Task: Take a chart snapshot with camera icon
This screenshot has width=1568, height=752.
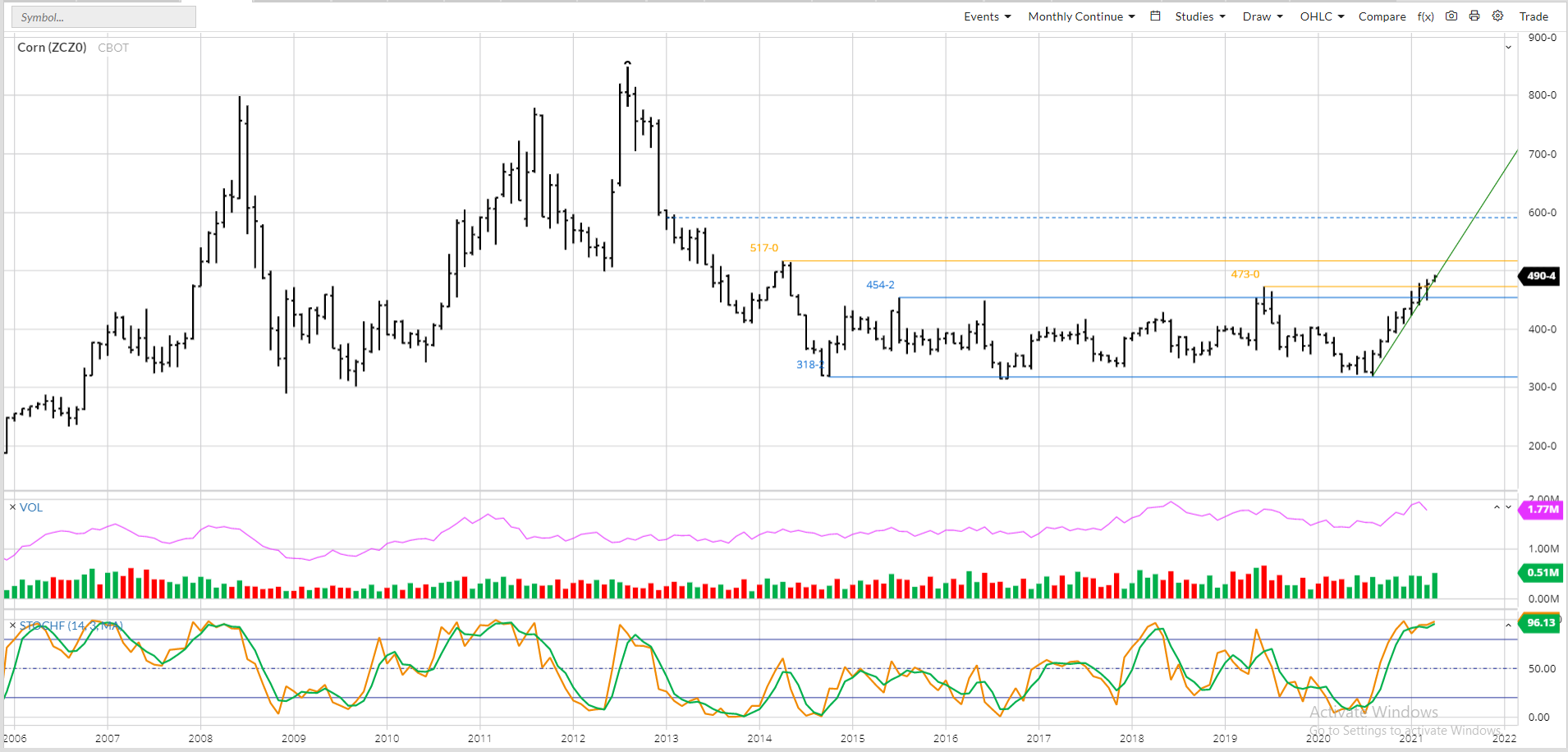Action: click(1451, 16)
